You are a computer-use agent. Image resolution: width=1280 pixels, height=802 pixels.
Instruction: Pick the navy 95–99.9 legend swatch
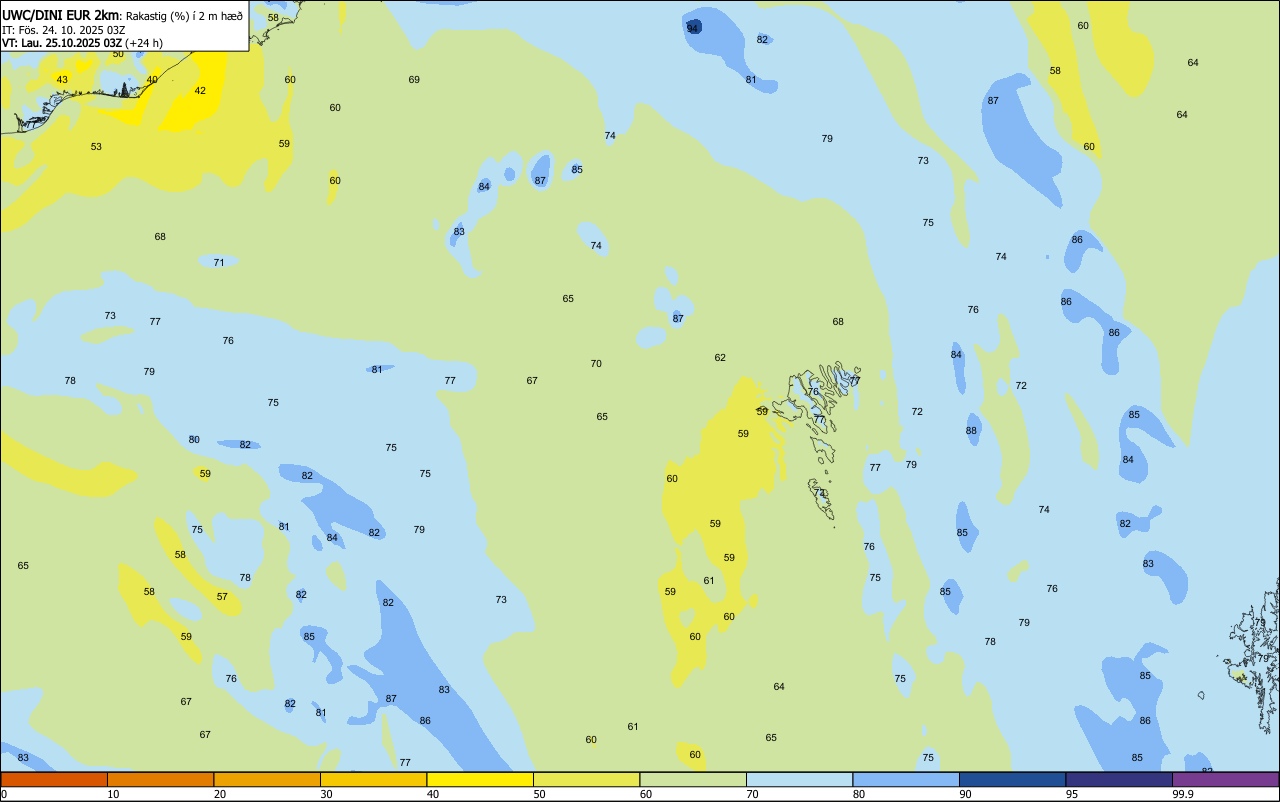pyautogui.click(x=1119, y=779)
